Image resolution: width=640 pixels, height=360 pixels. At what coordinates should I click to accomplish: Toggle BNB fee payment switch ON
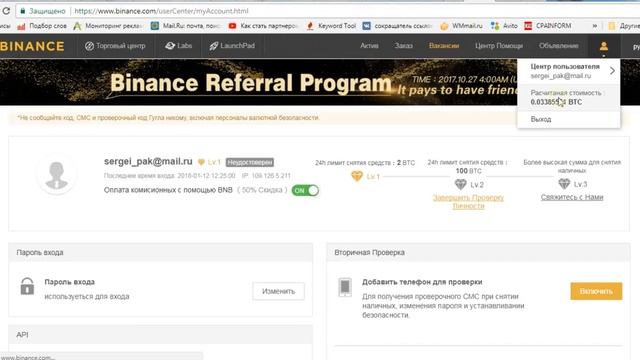click(305, 190)
